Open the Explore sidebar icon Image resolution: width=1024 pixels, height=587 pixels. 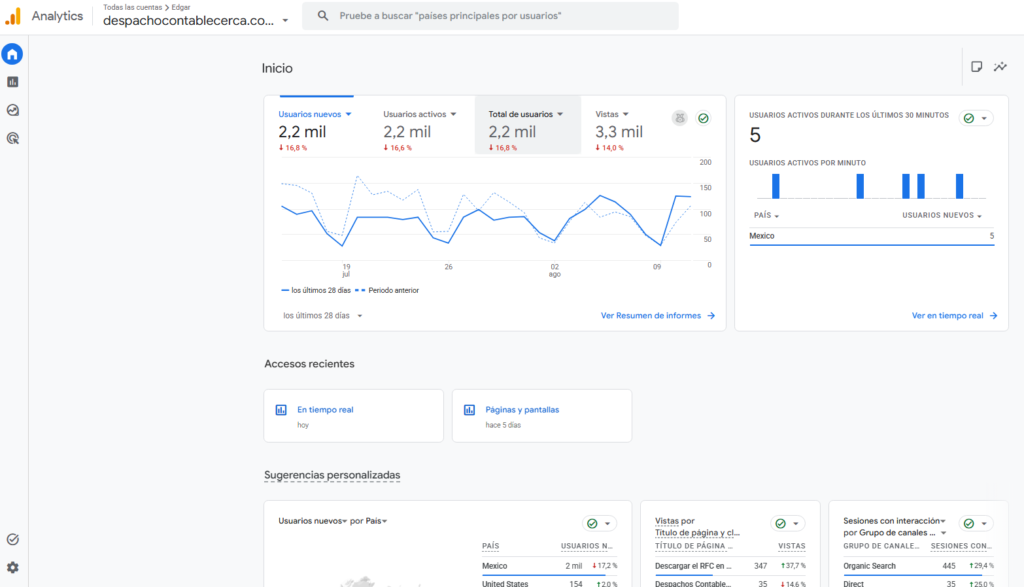[12, 110]
